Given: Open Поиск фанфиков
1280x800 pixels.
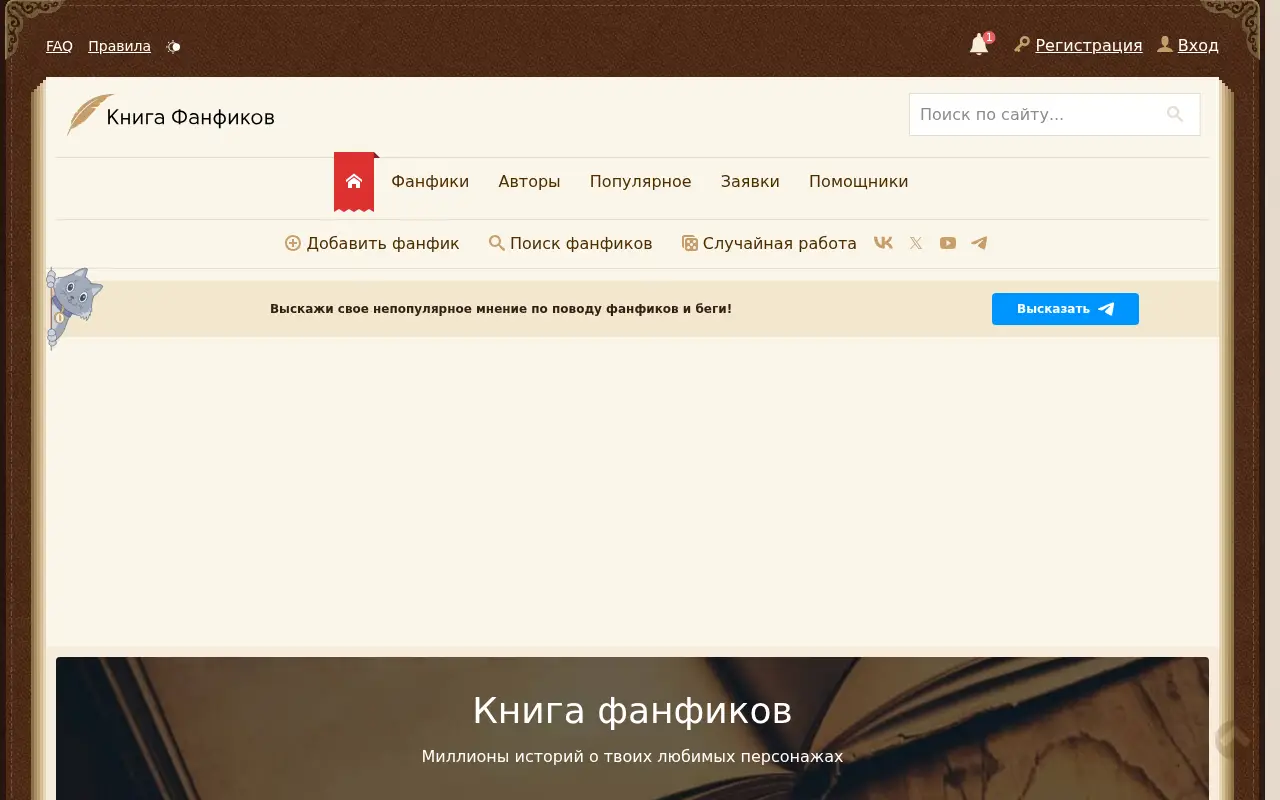Looking at the screenshot, I should coord(570,243).
